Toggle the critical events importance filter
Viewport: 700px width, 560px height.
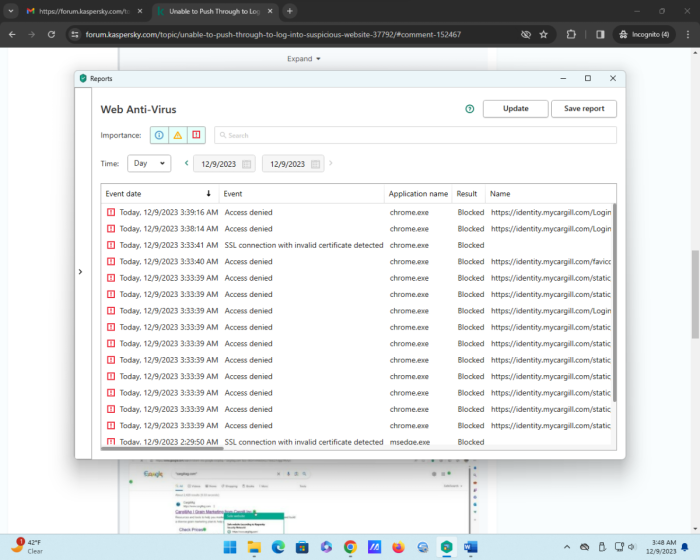[x=196, y=135]
